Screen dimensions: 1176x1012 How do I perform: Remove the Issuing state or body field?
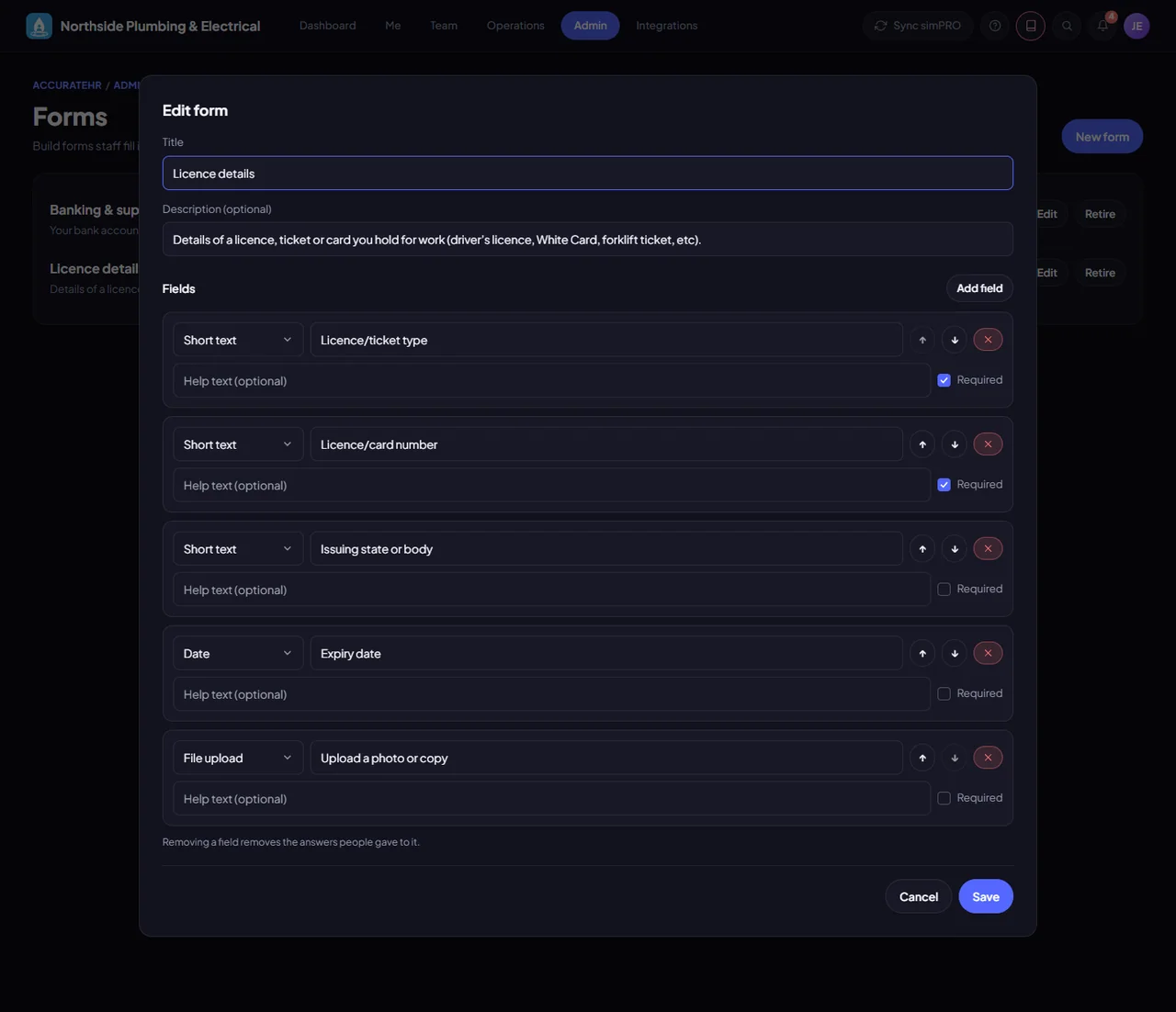point(988,549)
